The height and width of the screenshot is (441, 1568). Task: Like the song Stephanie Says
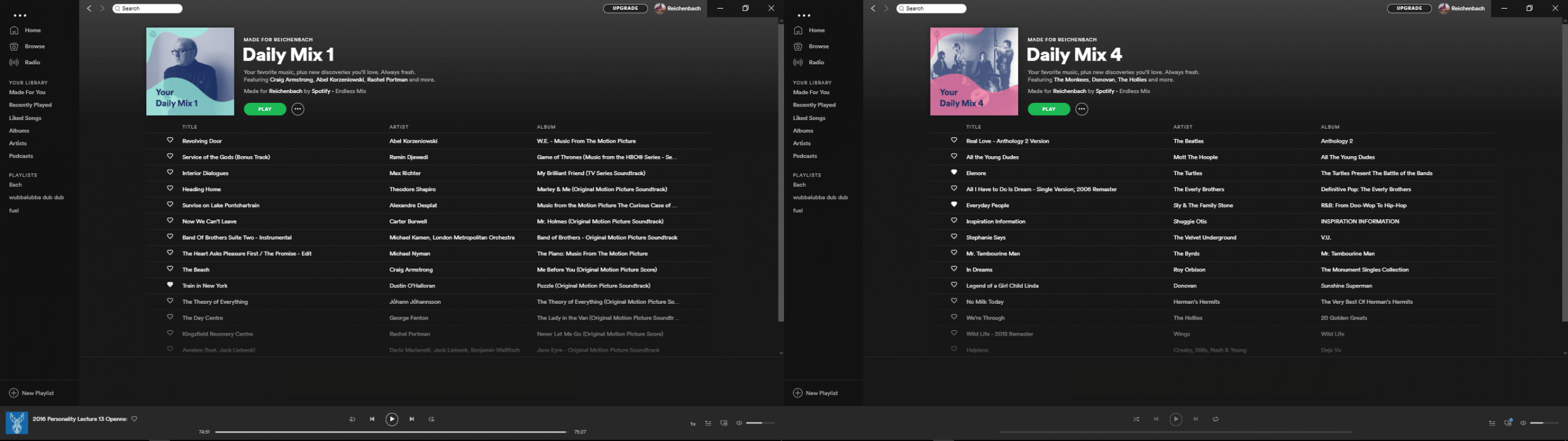tap(954, 236)
